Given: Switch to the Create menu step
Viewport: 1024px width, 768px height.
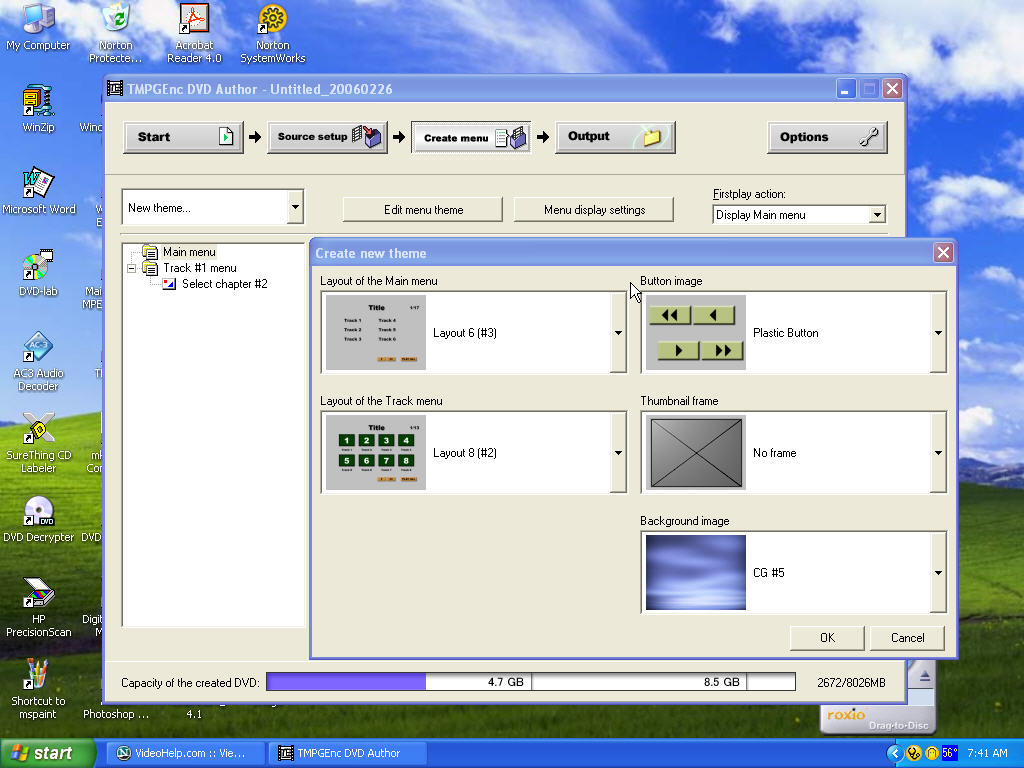Looking at the screenshot, I should click(471, 137).
